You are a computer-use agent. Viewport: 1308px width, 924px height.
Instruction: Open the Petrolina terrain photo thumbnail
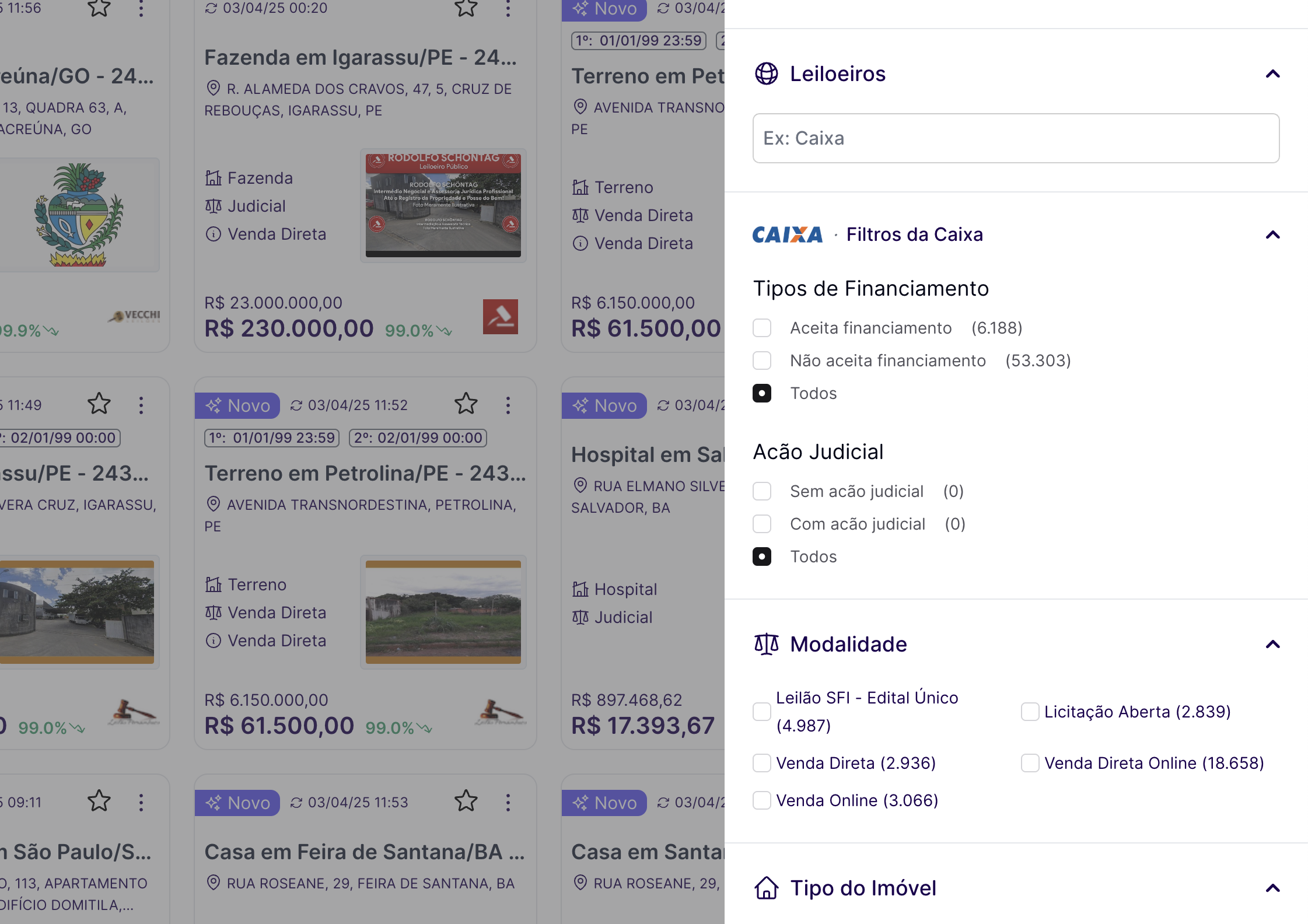[x=443, y=612]
